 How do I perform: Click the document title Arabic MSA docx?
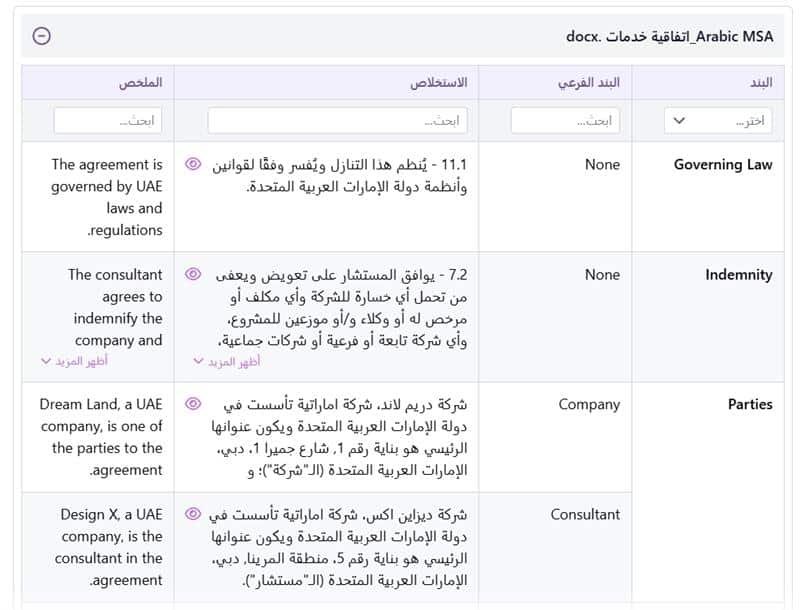(x=669, y=37)
